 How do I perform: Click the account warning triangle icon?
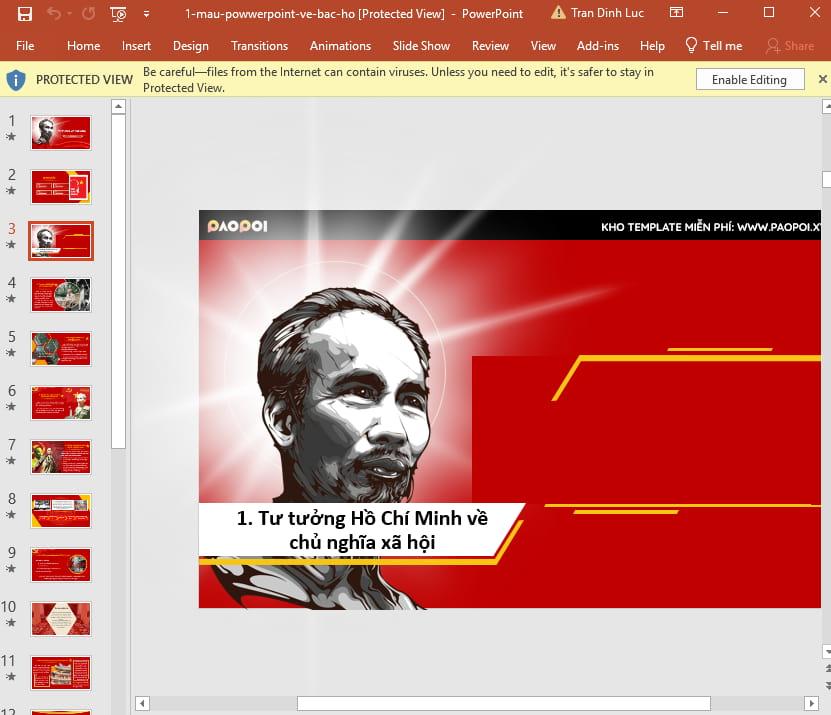coord(558,13)
